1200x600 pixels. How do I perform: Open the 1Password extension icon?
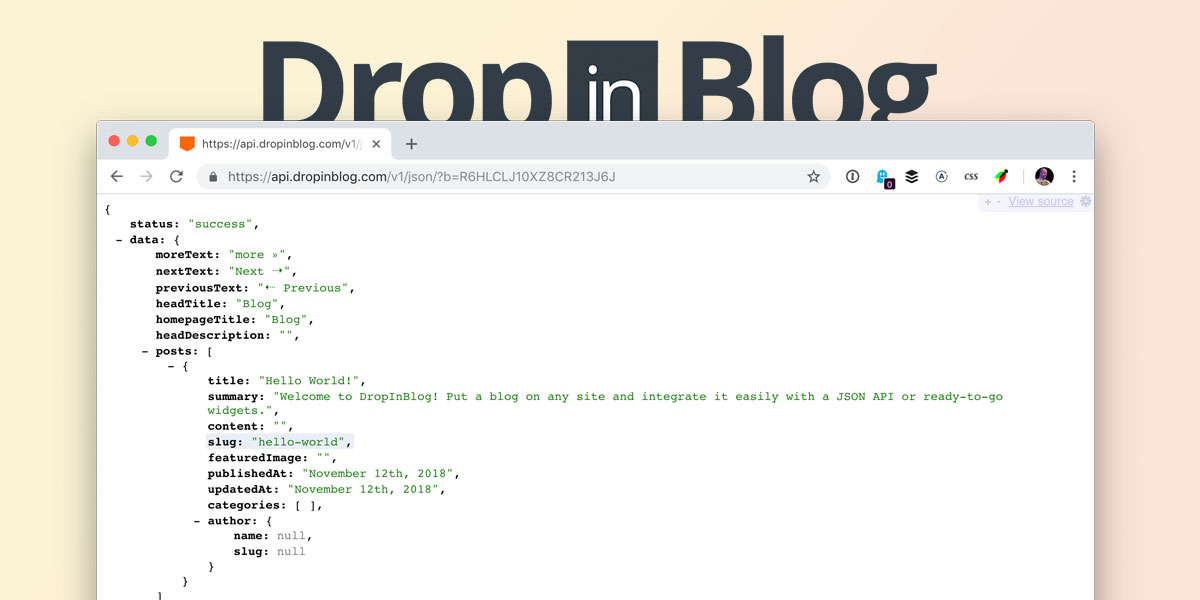click(853, 176)
